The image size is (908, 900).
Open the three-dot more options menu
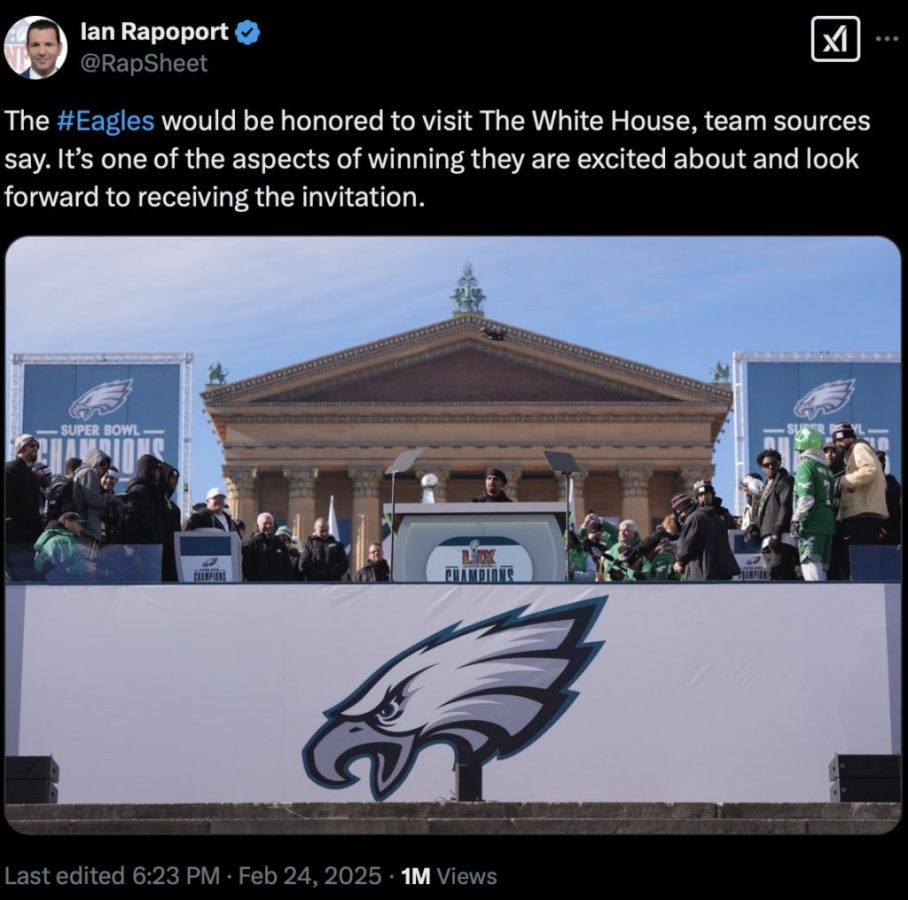[885, 39]
